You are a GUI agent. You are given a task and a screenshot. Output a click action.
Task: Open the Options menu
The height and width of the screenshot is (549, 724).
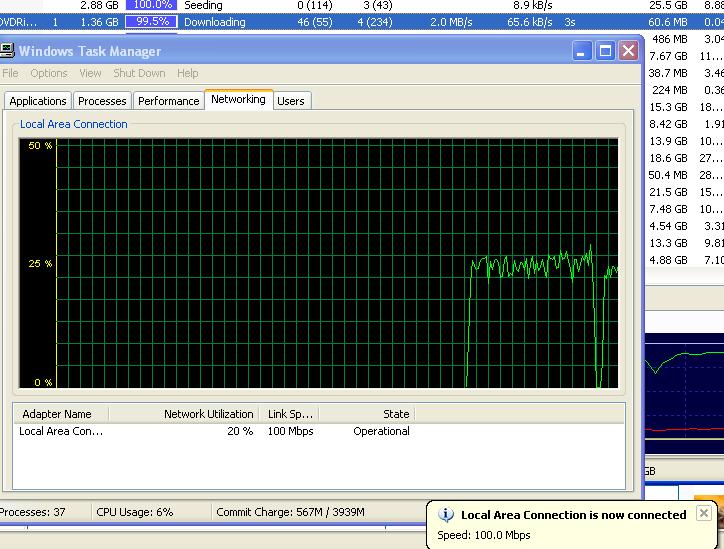(48, 73)
